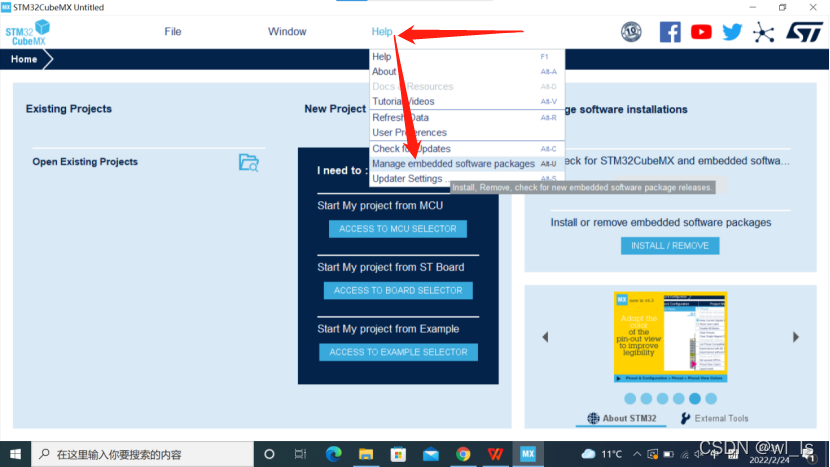
Task: Click the battery icon in system tray
Action: (668, 454)
